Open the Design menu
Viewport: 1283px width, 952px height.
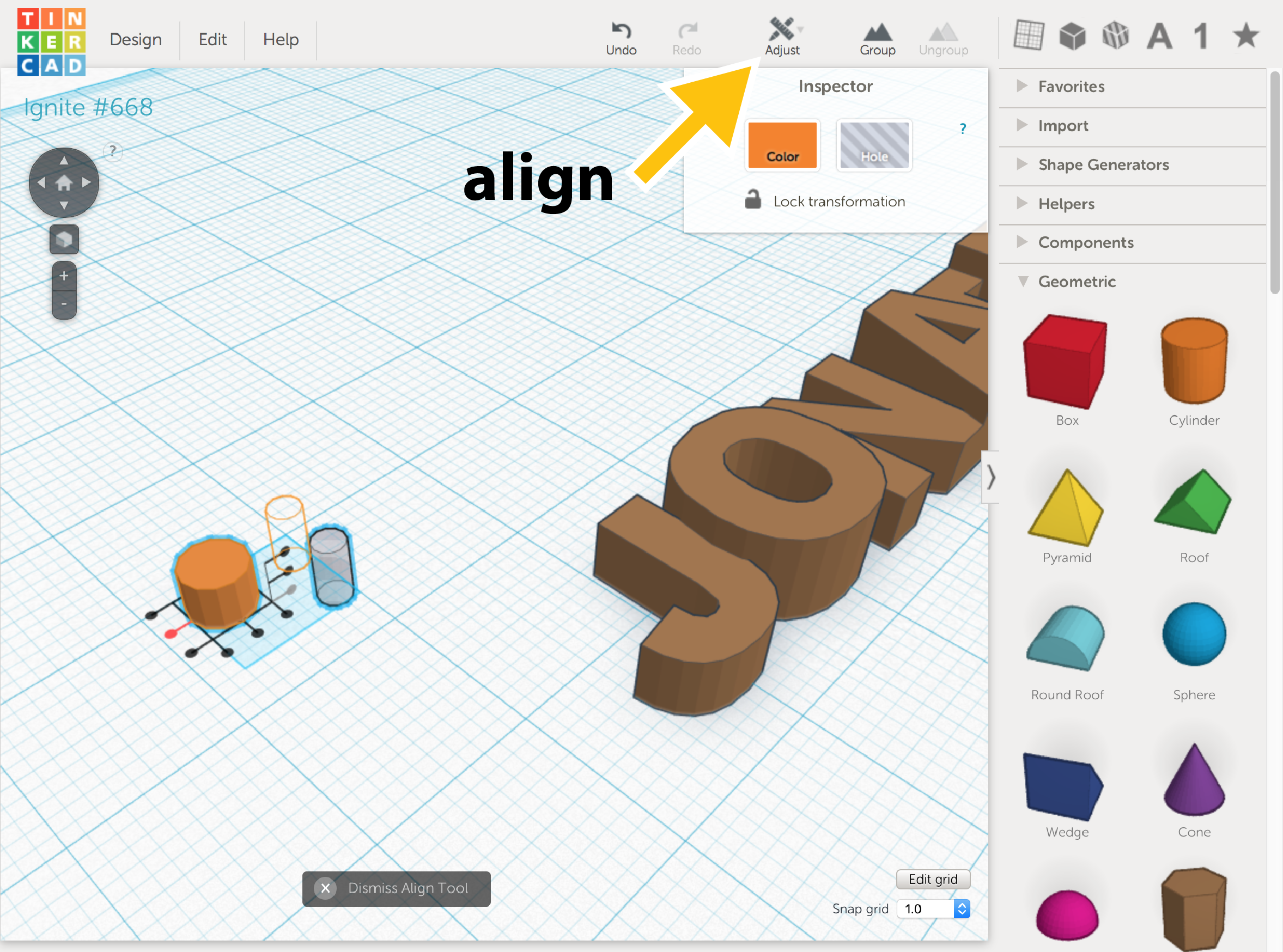(x=135, y=39)
